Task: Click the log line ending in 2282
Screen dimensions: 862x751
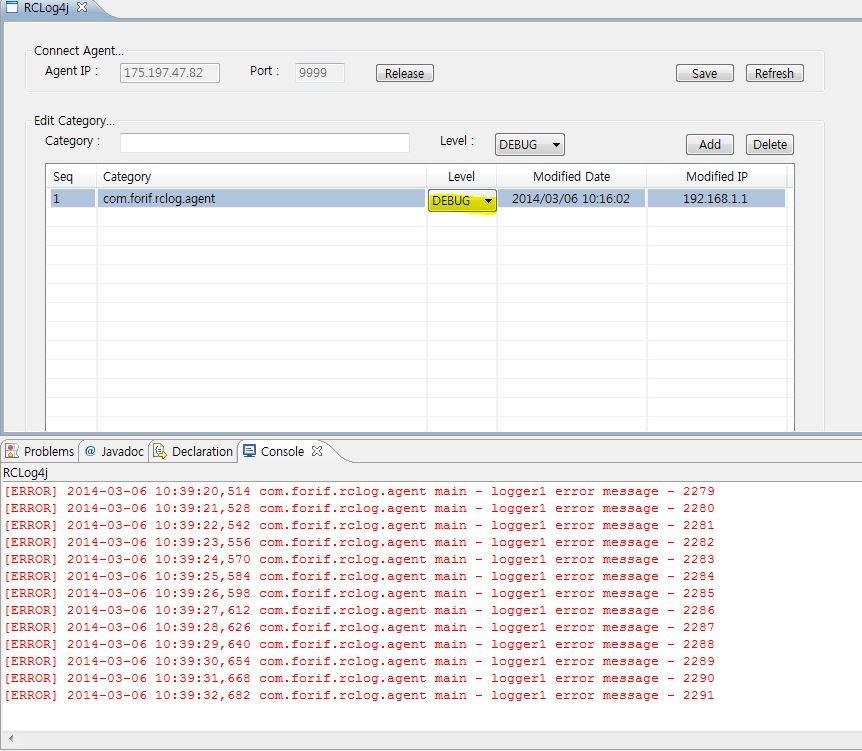Action: [x=359, y=543]
